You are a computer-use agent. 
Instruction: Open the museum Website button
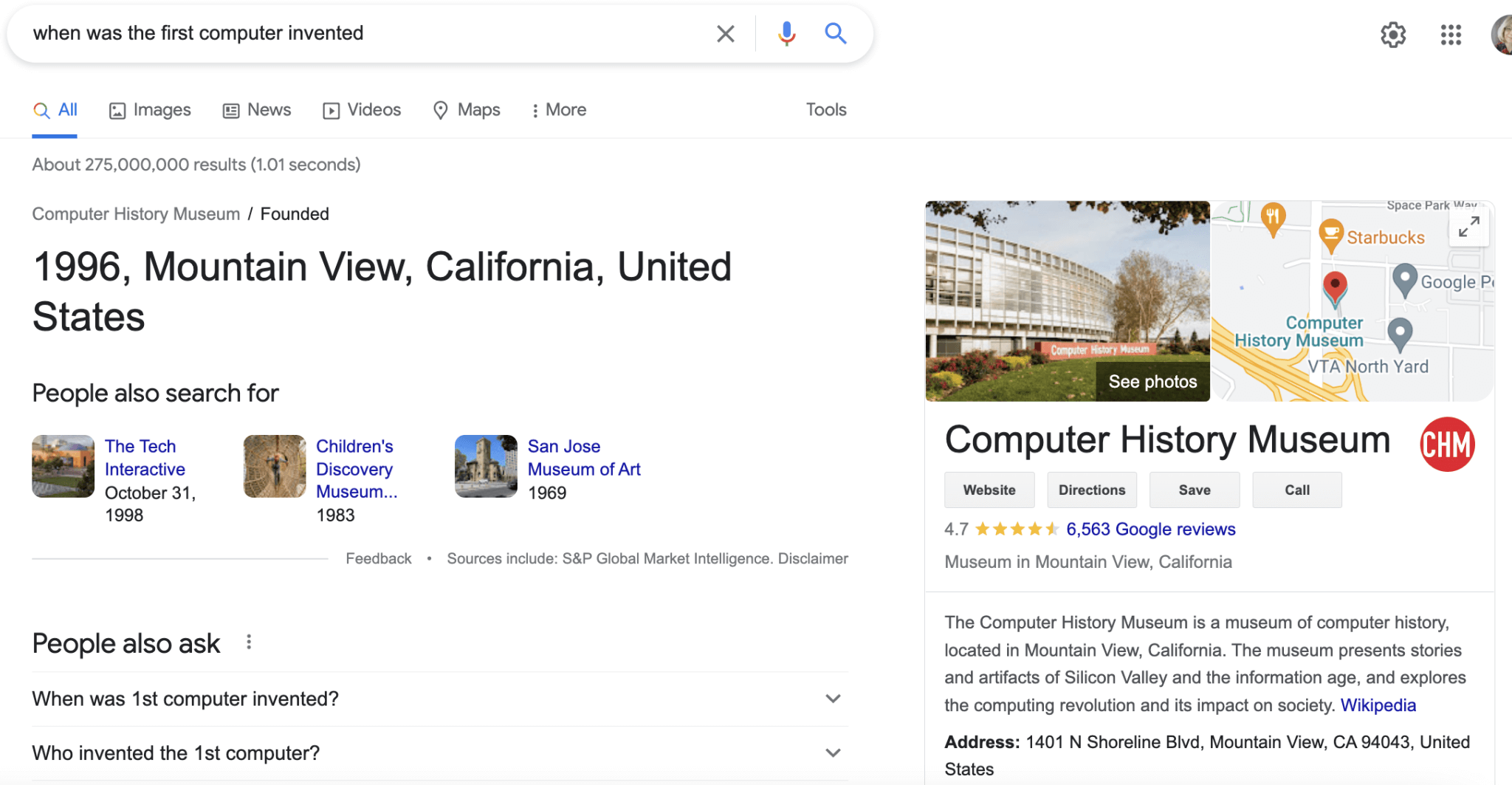click(989, 490)
